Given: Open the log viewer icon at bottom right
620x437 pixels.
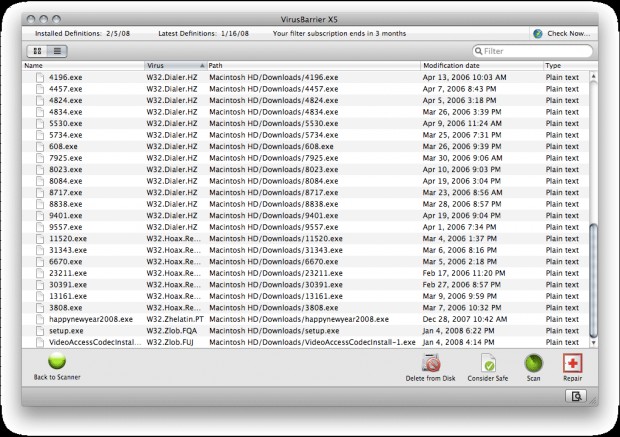Looking at the screenshot, I should (x=576, y=396).
